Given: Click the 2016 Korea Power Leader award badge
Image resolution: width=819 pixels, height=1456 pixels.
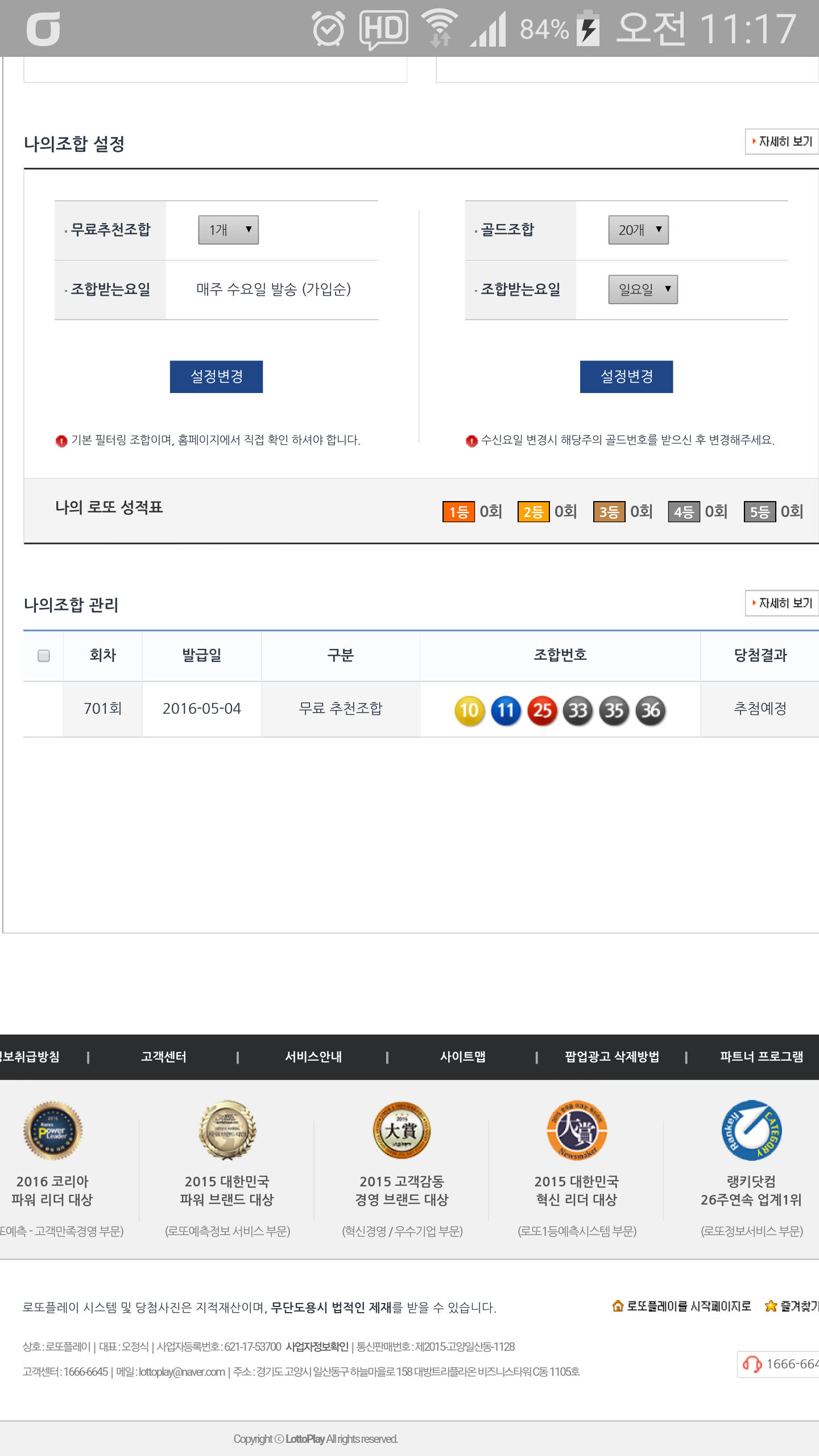Looking at the screenshot, I should [52, 1130].
